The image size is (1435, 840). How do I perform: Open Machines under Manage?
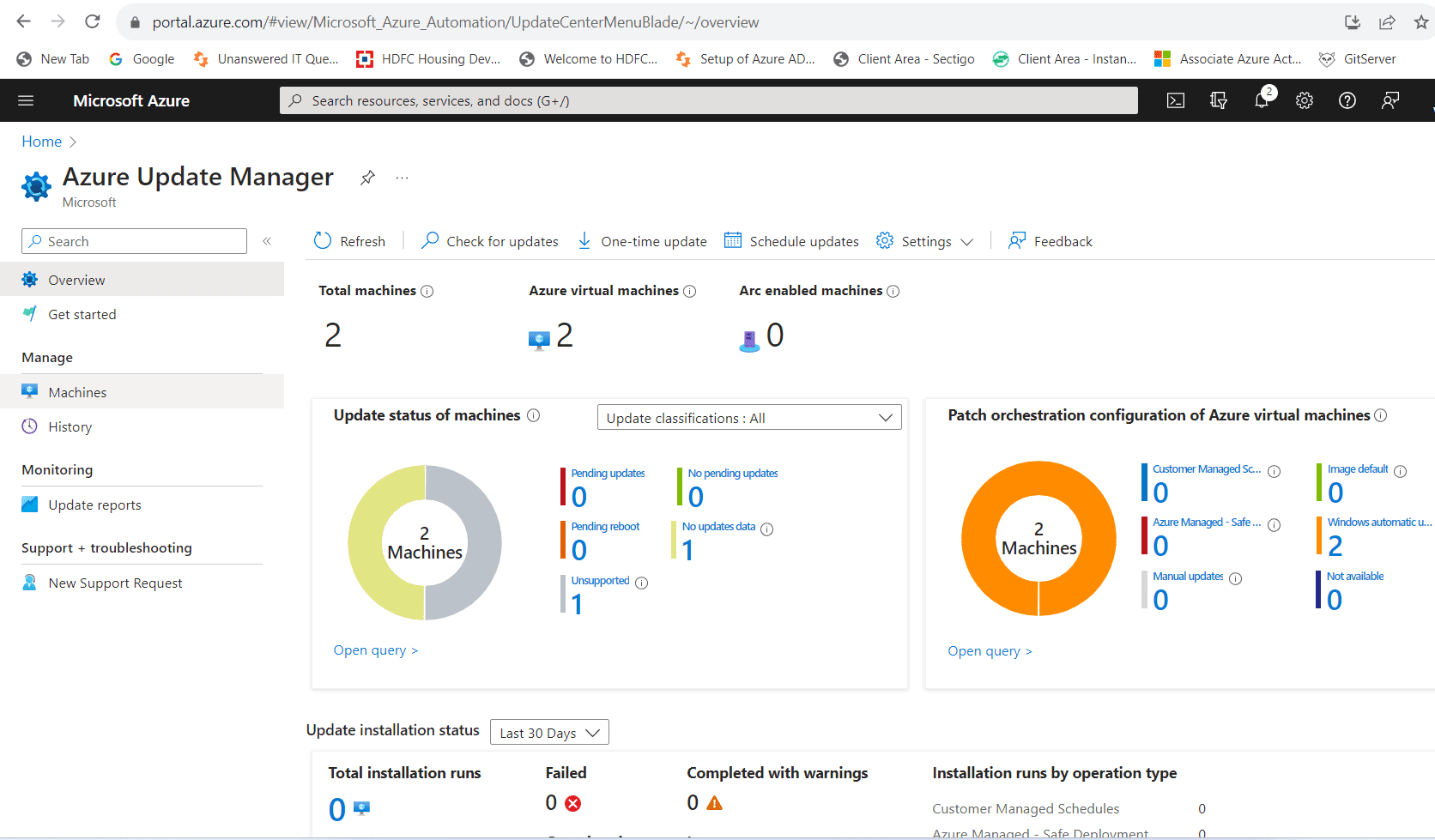point(142,392)
